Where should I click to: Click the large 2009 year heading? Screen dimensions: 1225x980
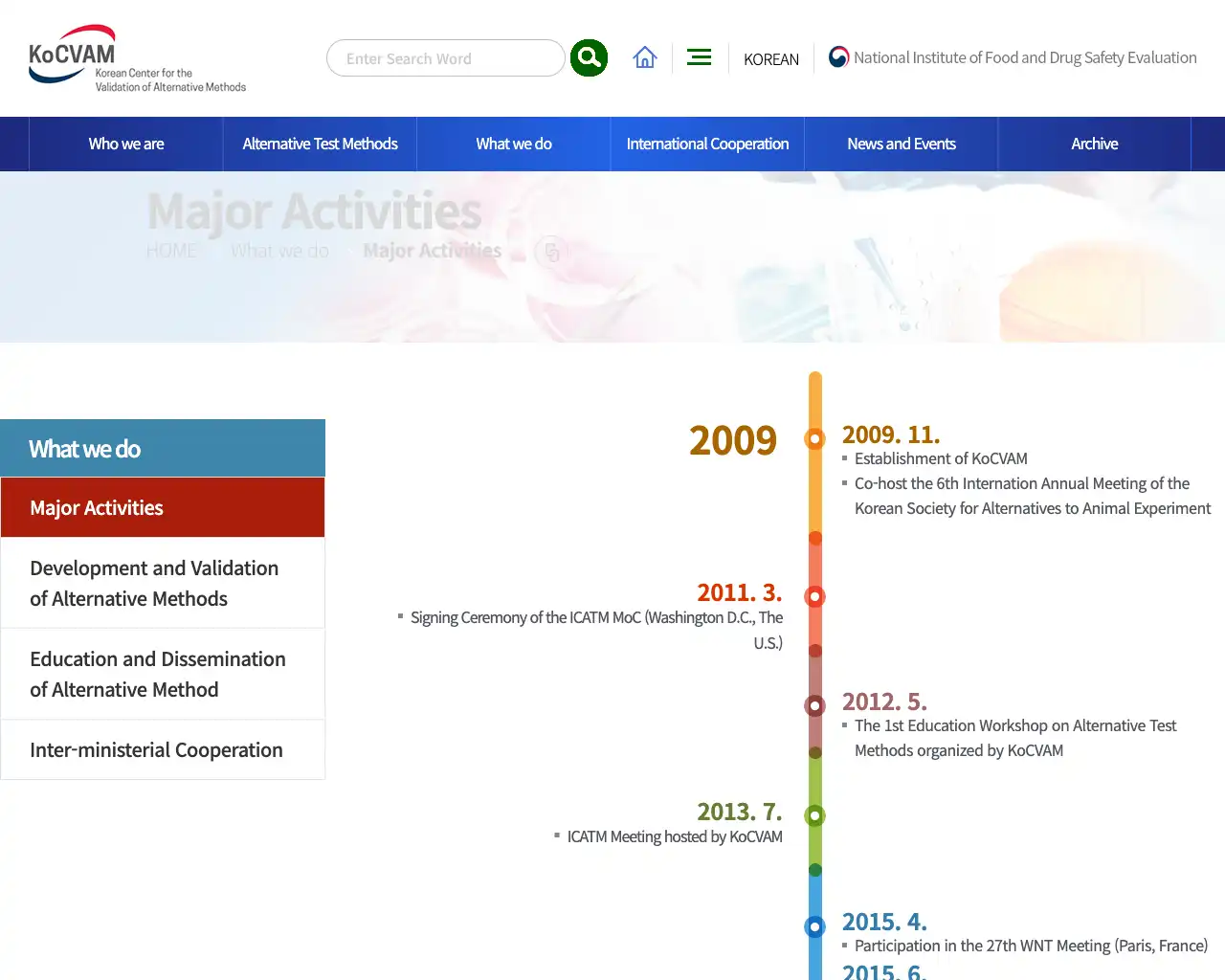point(733,440)
